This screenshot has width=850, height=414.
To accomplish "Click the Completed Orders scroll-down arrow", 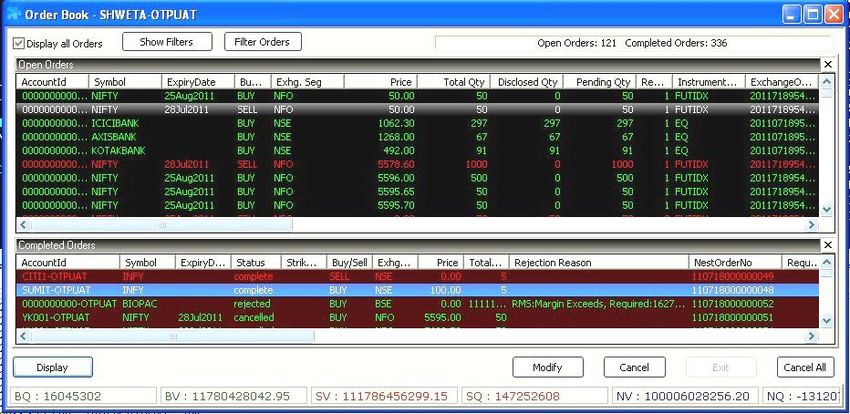I will tap(826, 321).
